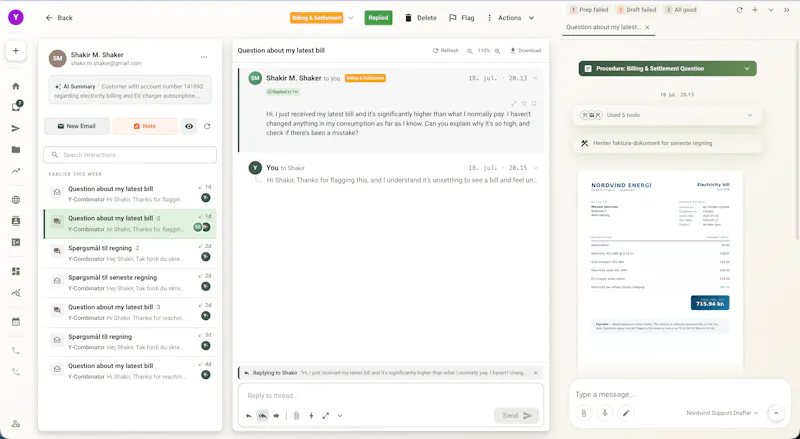Image resolution: width=800 pixels, height=439 pixels.
Task: Open inbox icon with 7 badge
Action: point(16,106)
